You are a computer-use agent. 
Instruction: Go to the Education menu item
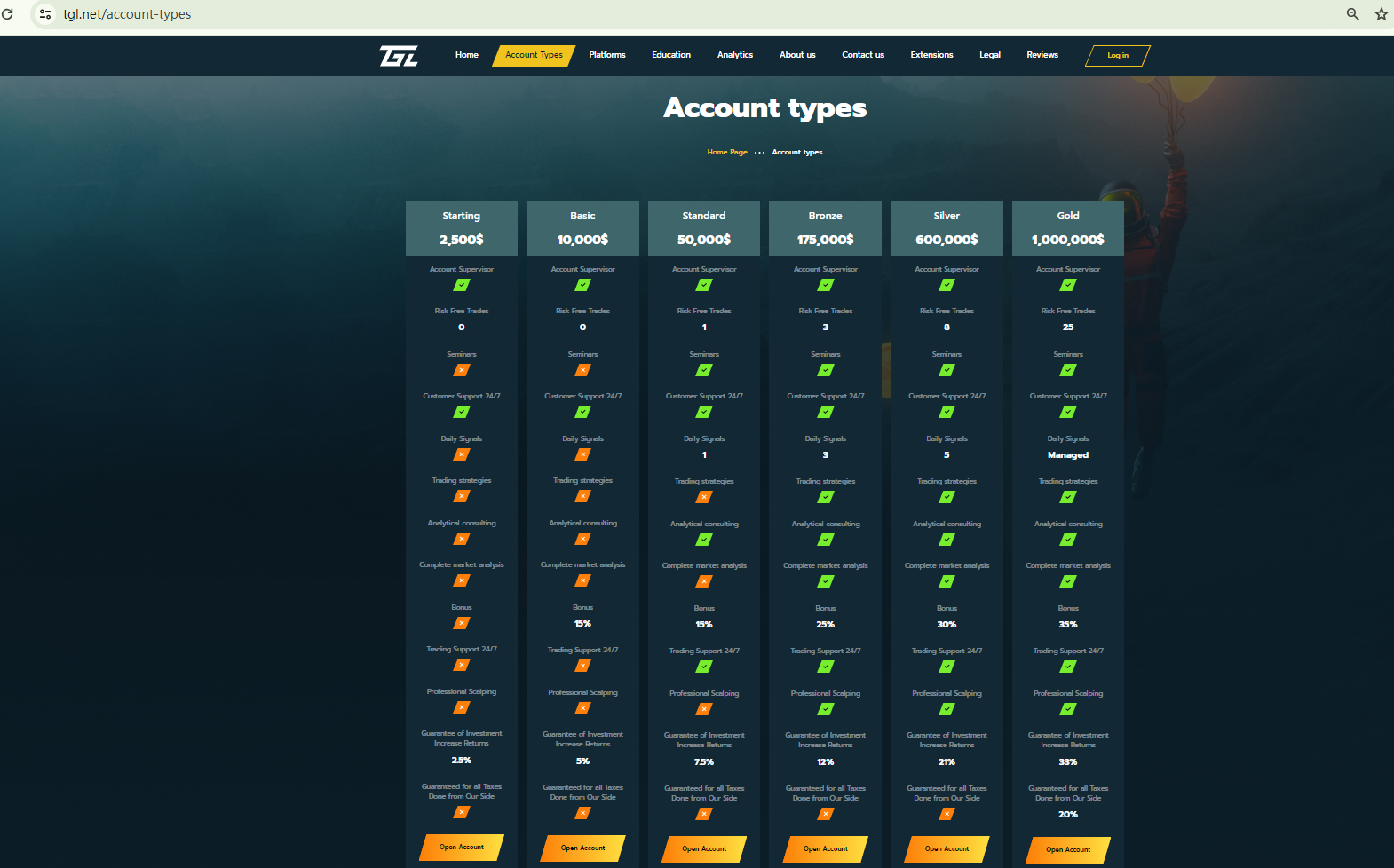click(x=671, y=55)
